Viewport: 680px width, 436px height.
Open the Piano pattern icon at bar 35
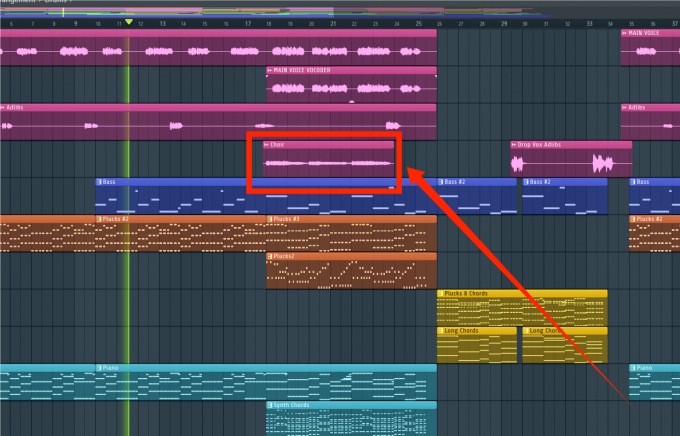[633, 368]
